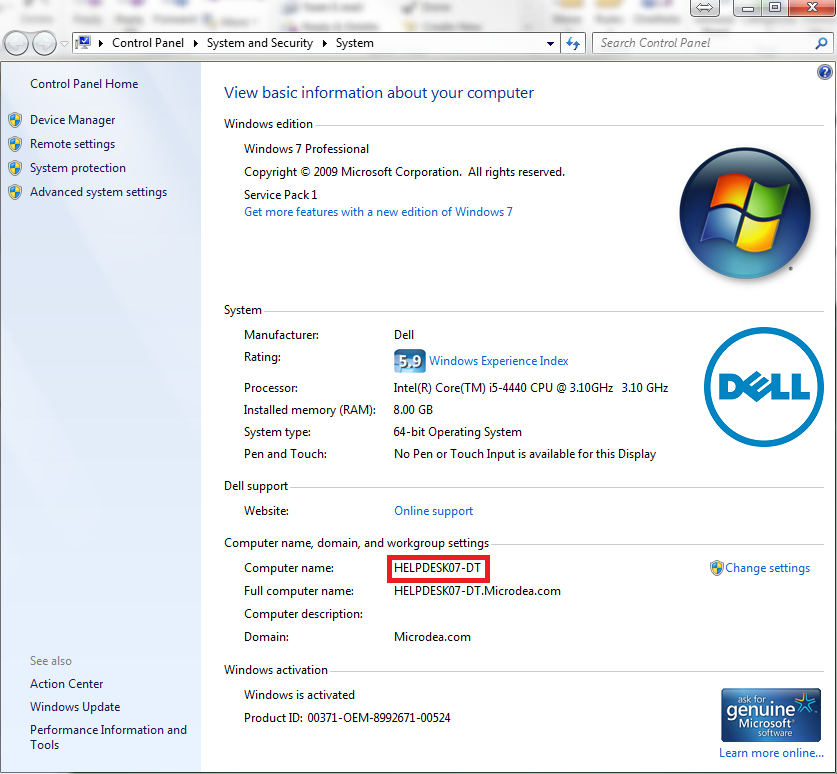Image resolution: width=837 pixels, height=774 pixels.
Task: Open Remote settings in the sidebar
Action: coord(73,144)
